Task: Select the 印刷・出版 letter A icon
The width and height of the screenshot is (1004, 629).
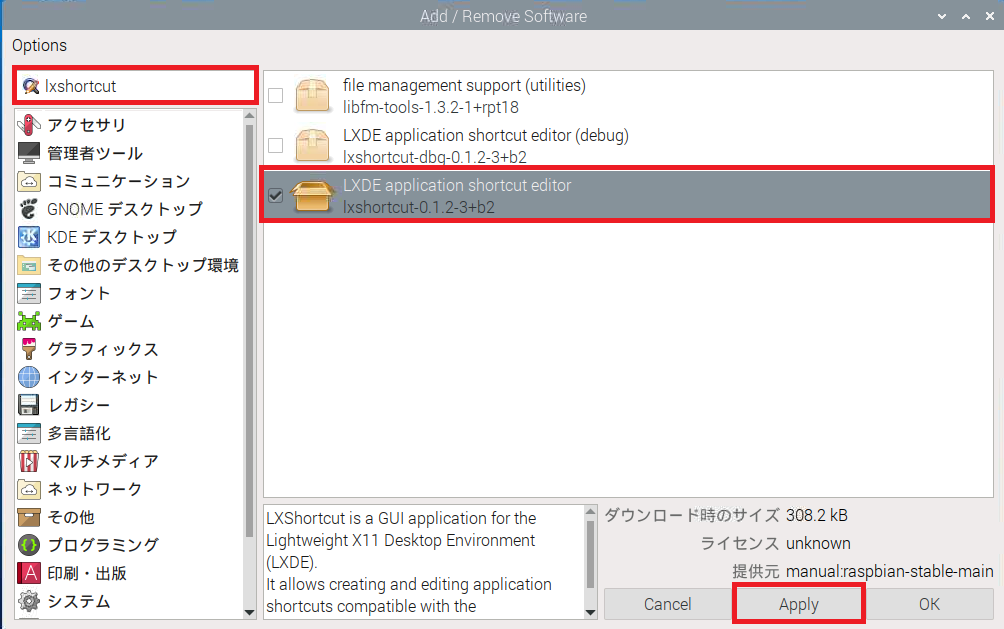Action: [29, 573]
